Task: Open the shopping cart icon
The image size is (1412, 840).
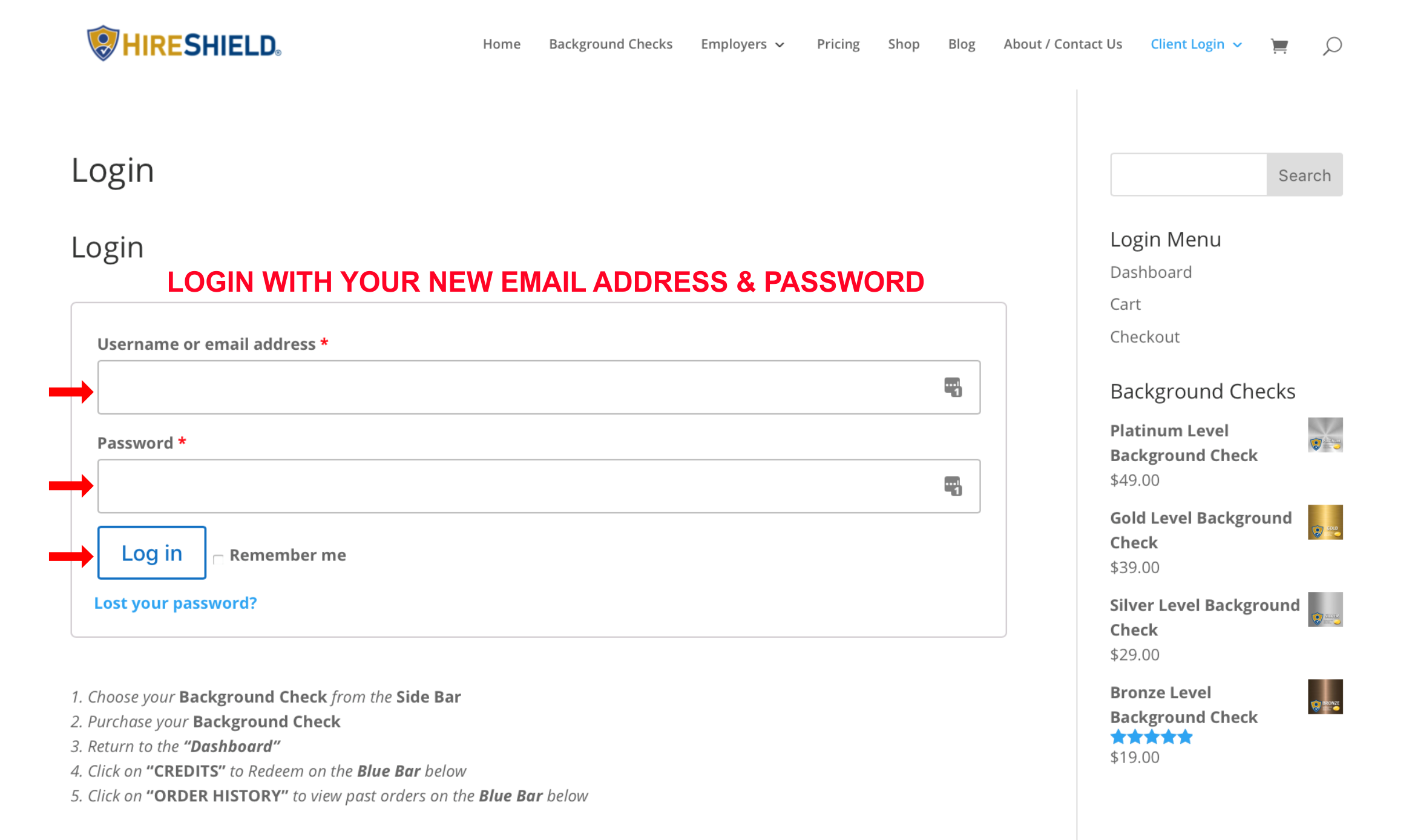Action: click(1279, 45)
